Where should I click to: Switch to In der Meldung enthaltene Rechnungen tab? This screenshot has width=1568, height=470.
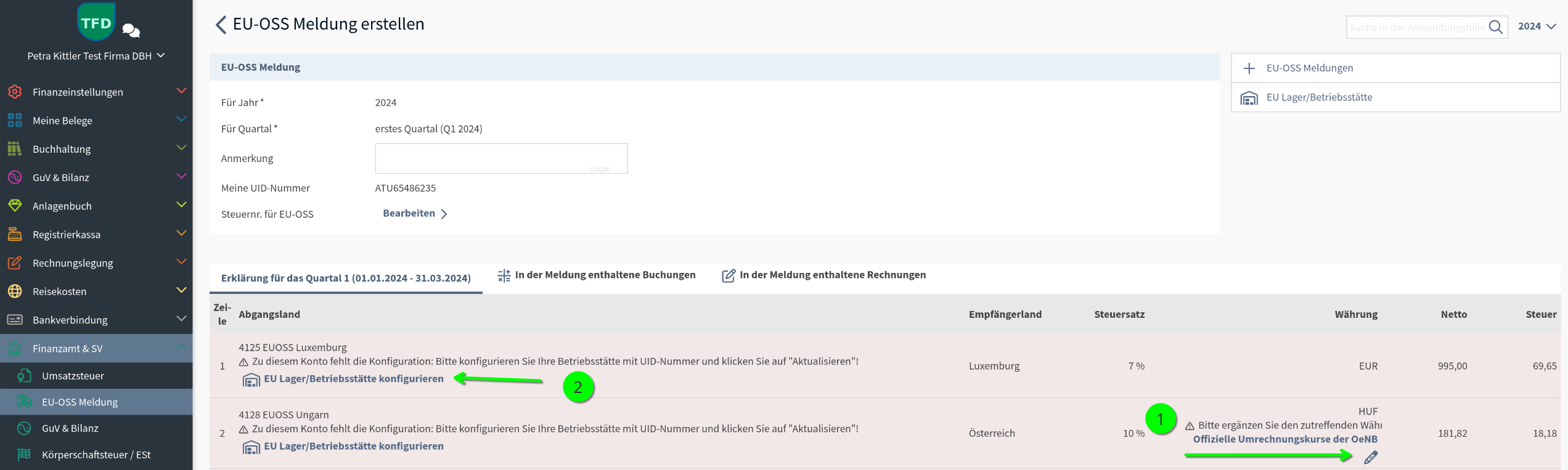click(824, 275)
